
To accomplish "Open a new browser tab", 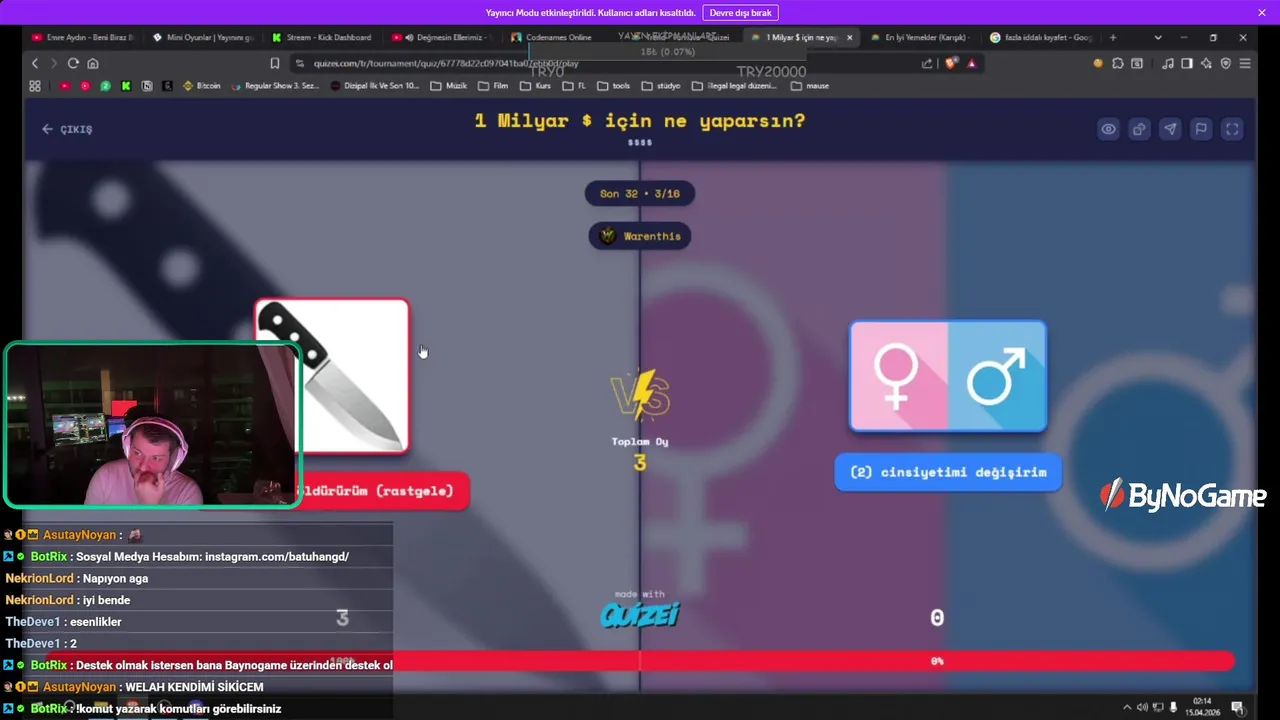I will 1113,38.
